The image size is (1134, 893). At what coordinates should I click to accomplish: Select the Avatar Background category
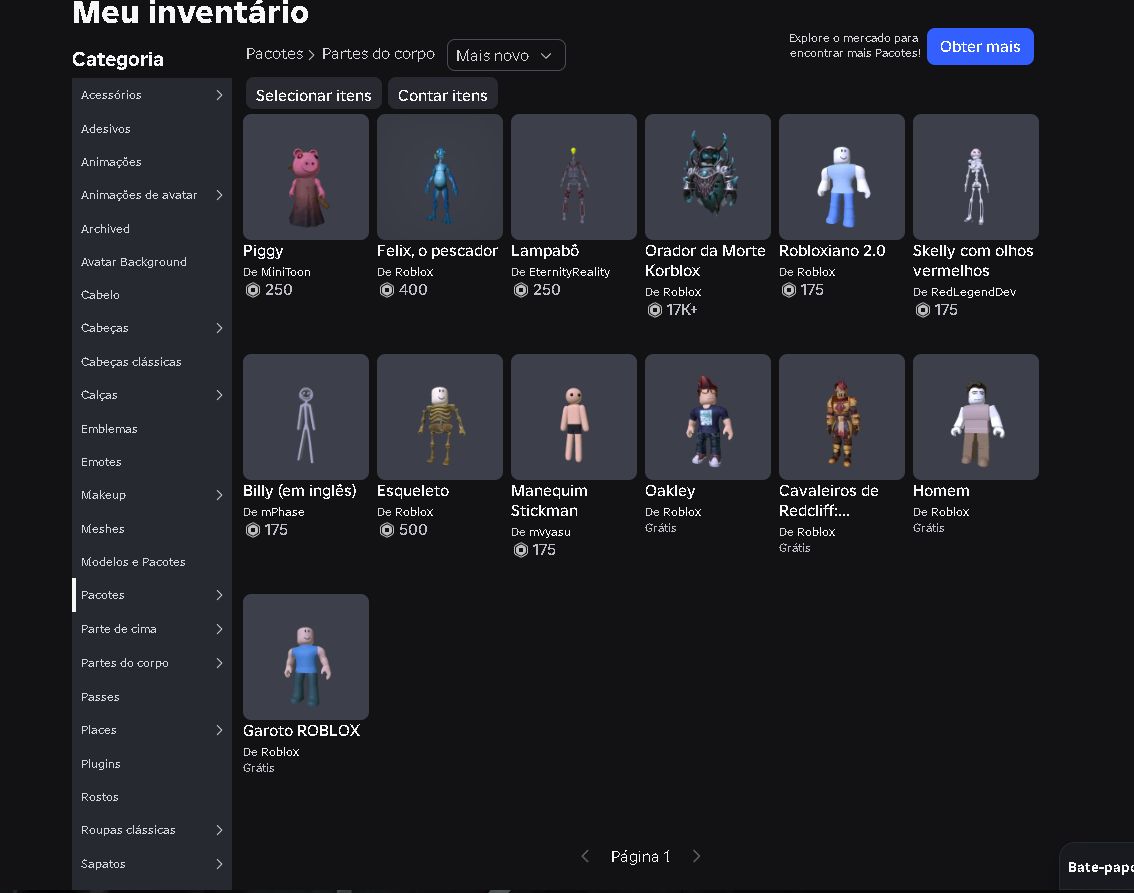(152, 262)
